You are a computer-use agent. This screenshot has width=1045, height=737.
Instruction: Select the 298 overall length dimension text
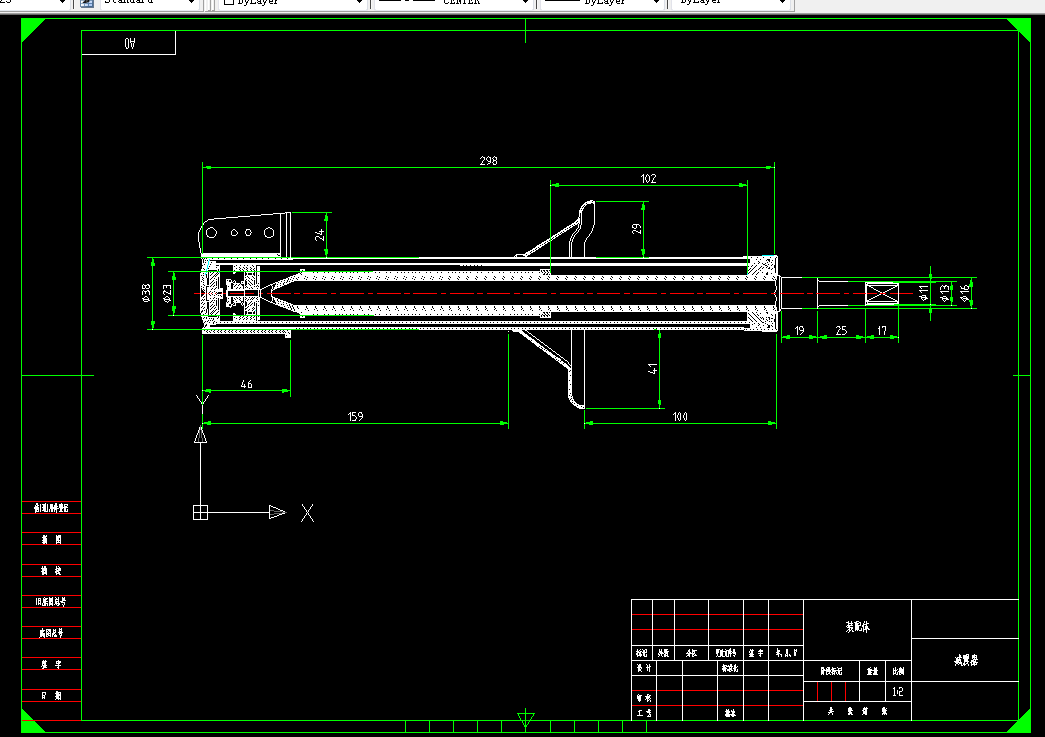click(489, 161)
